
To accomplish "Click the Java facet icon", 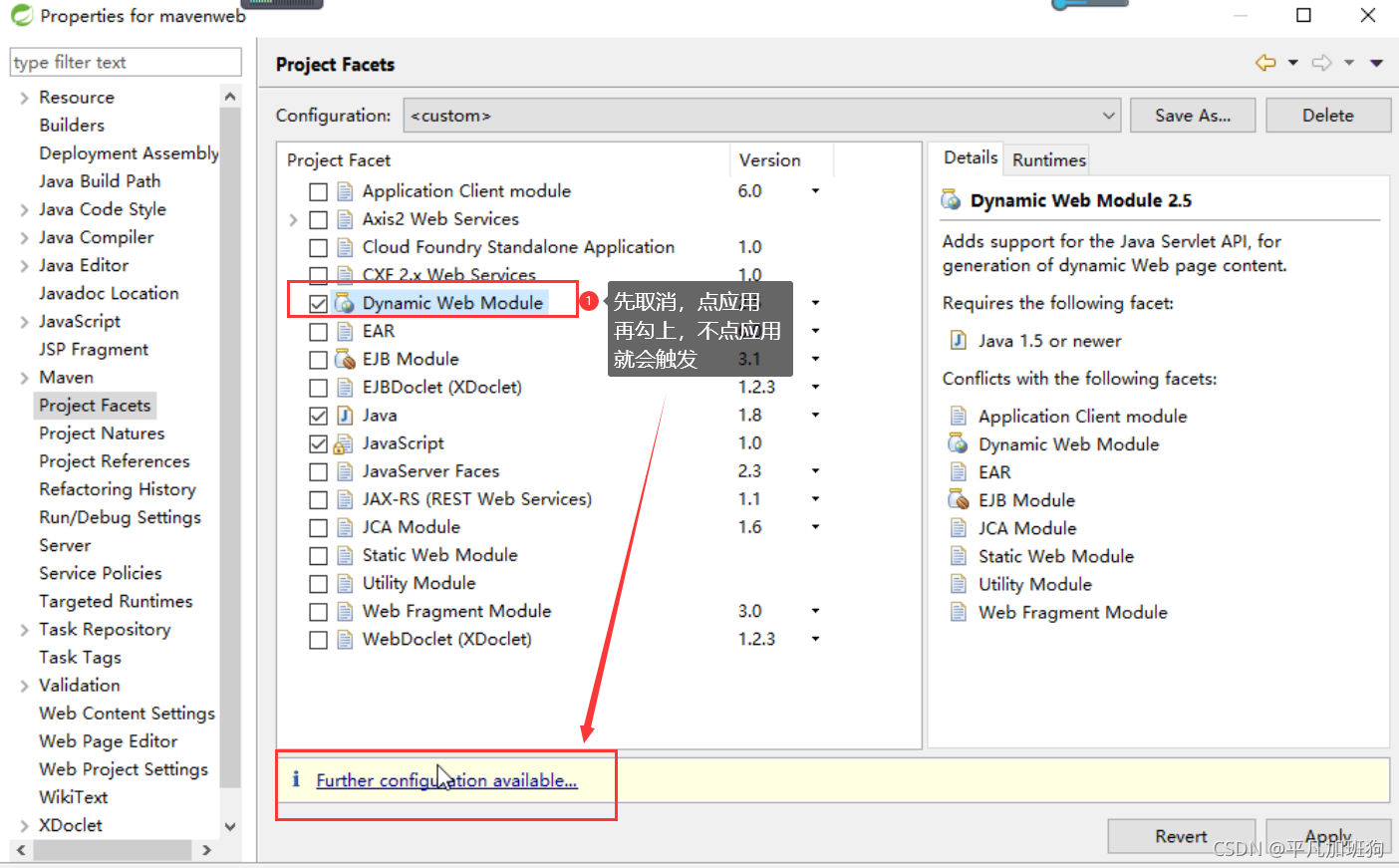I will [345, 415].
